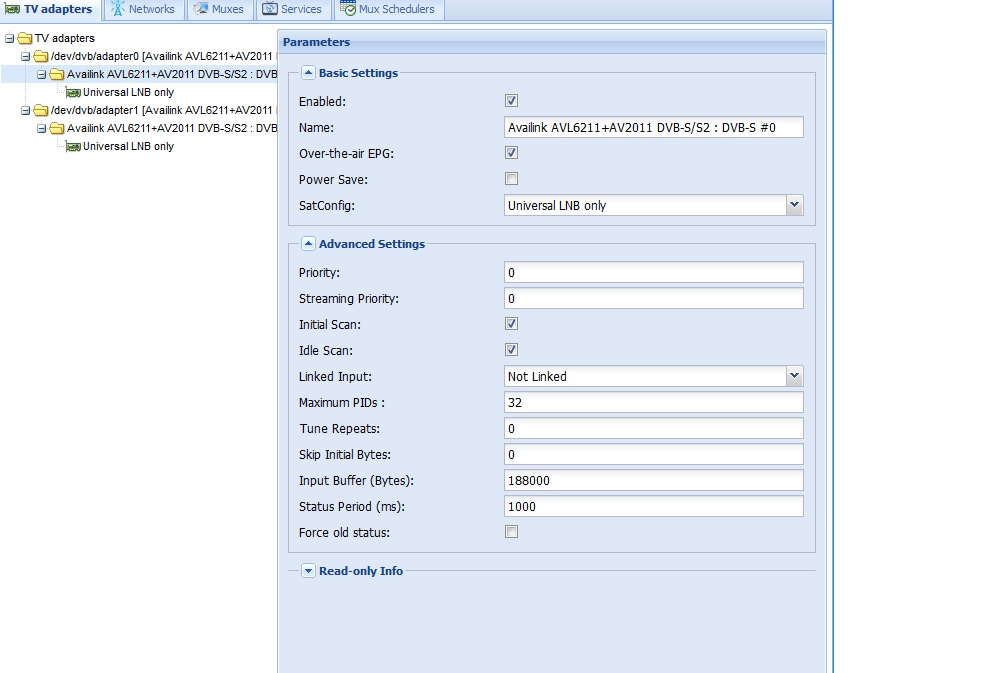Click the /dev/dvb/adapter0 folder icon
The image size is (1008, 673).
(41, 56)
